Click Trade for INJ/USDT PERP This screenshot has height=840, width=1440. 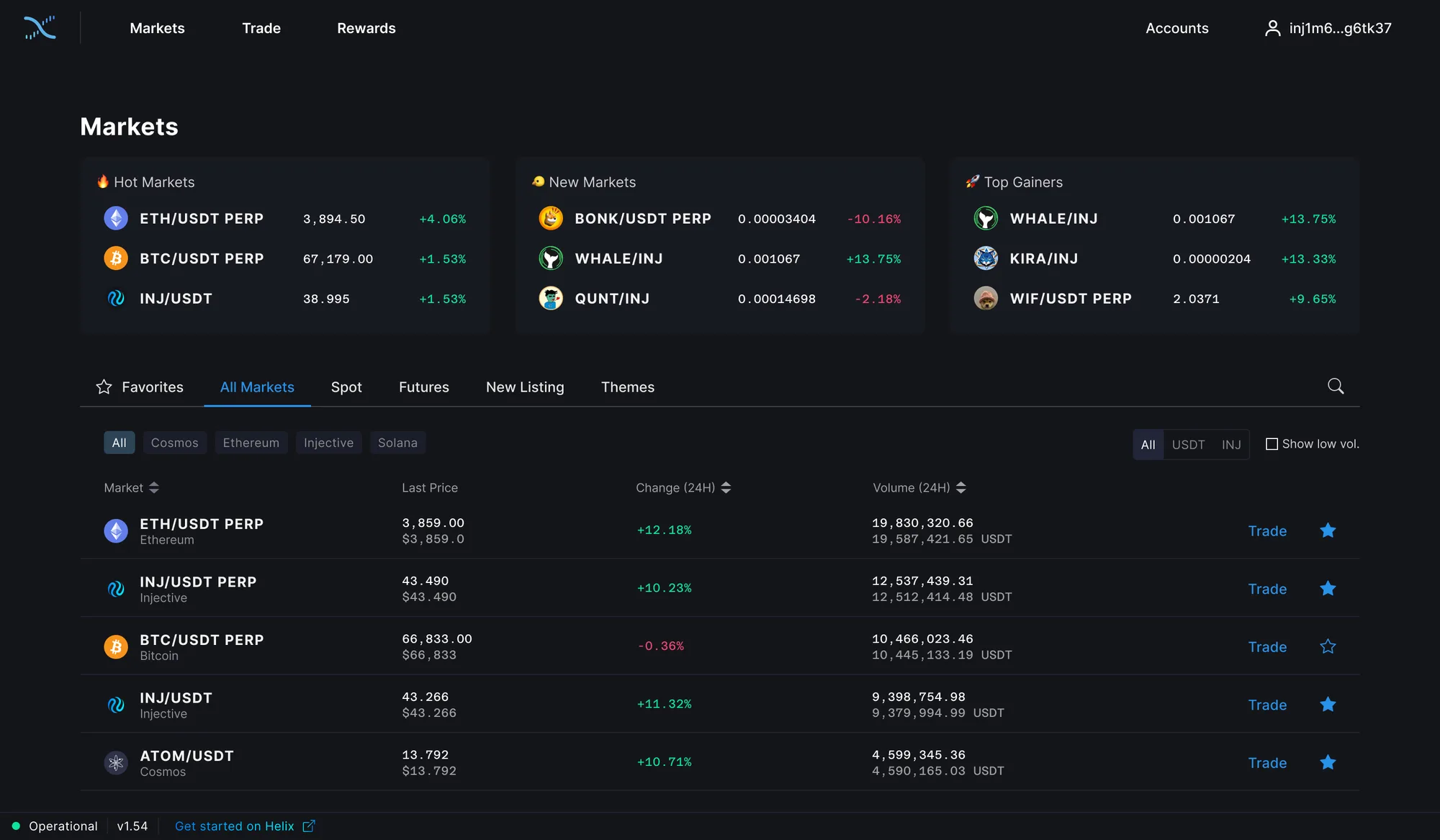coord(1267,589)
